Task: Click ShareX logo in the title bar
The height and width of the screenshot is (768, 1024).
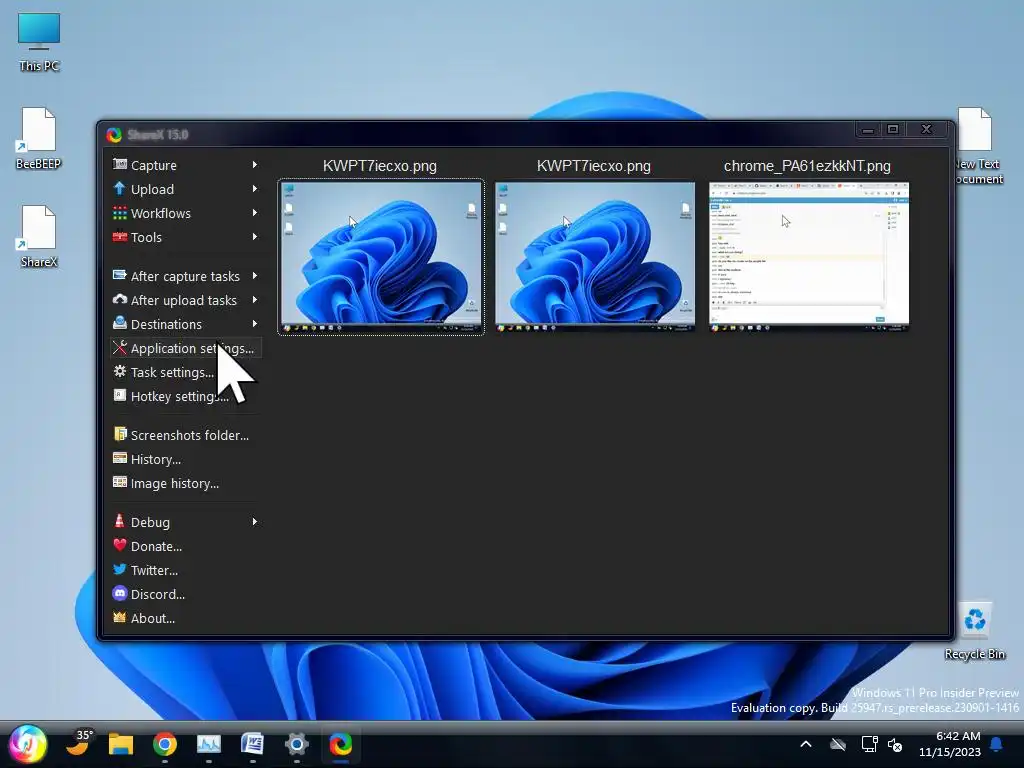Action: point(114,135)
